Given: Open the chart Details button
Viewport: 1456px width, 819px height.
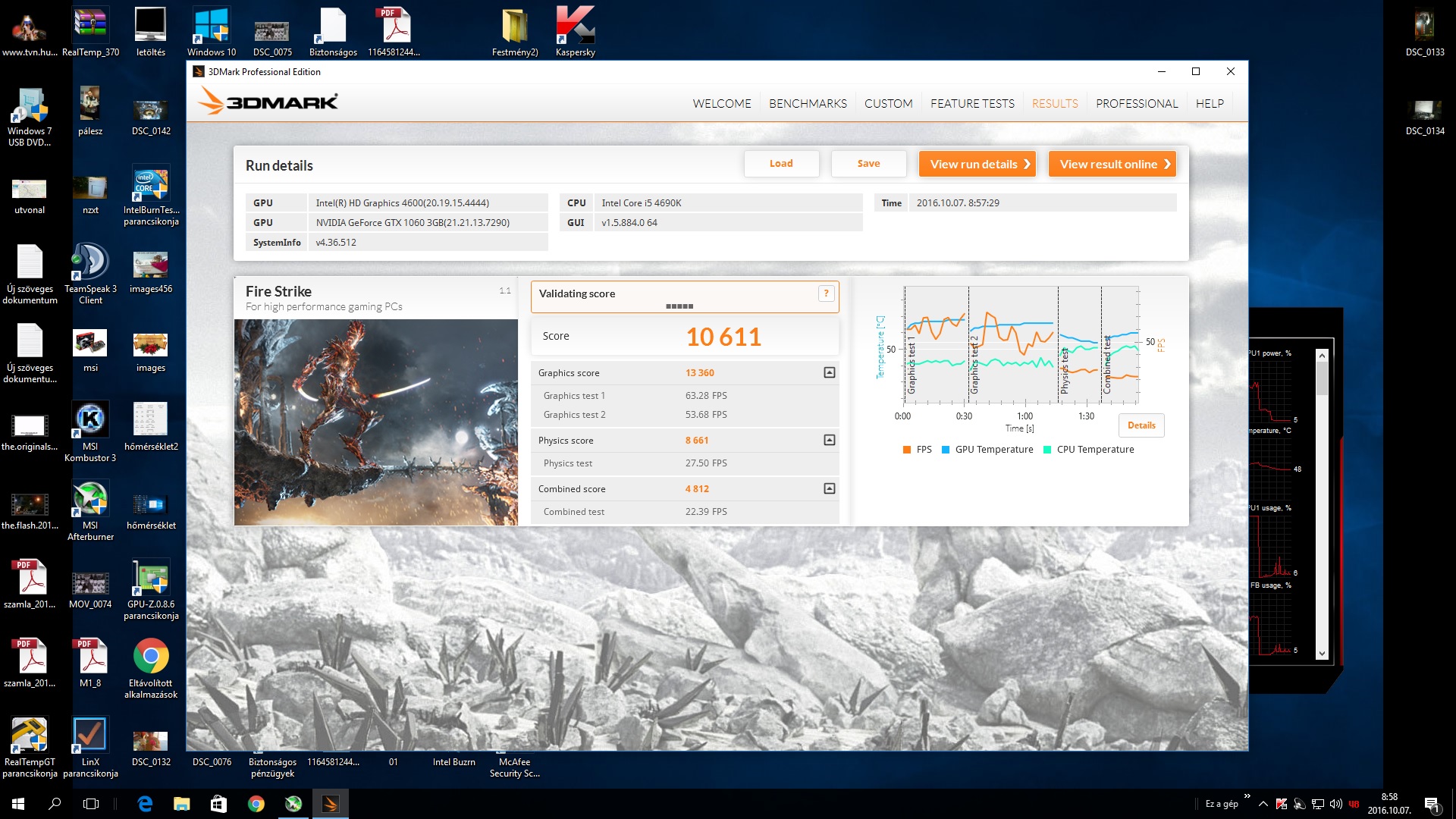Looking at the screenshot, I should 1141,425.
